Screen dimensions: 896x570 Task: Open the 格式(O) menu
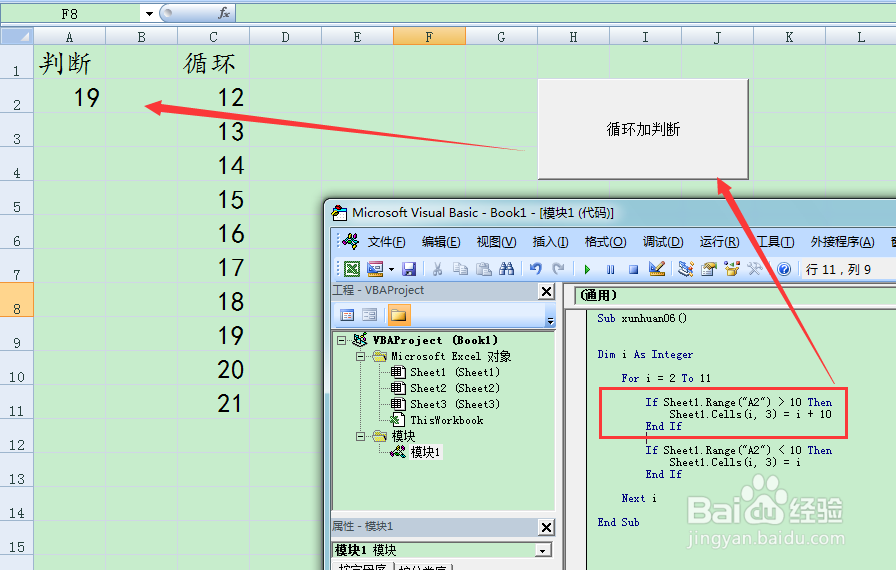click(x=605, y=242)
